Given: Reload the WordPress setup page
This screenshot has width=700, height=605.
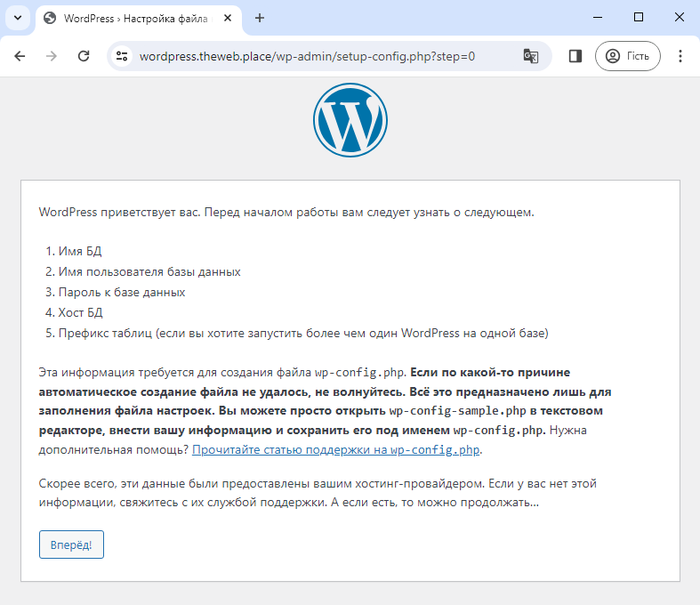Looking at the screenshot, I should 83,56.
